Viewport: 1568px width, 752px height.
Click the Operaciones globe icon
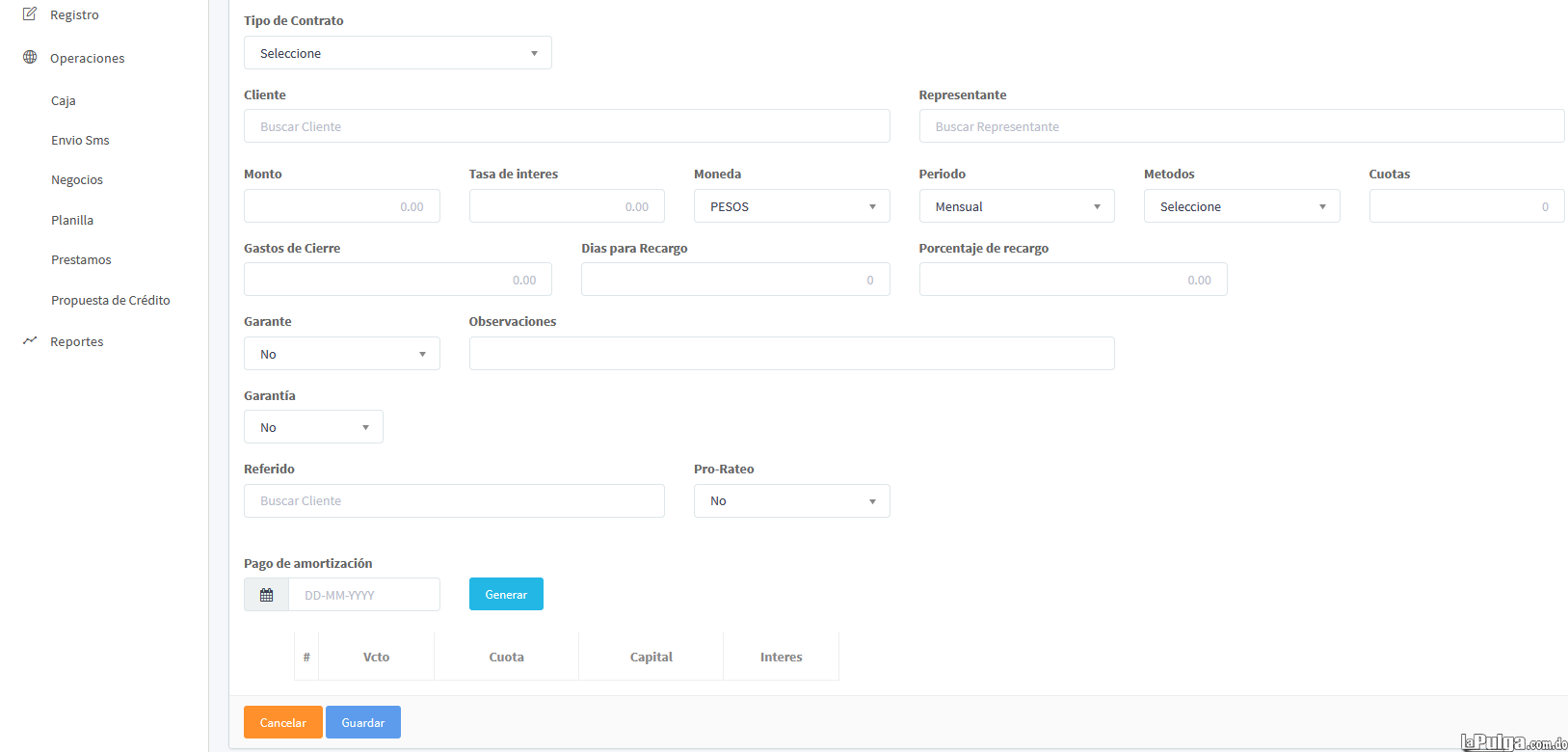tap(30, 58)
